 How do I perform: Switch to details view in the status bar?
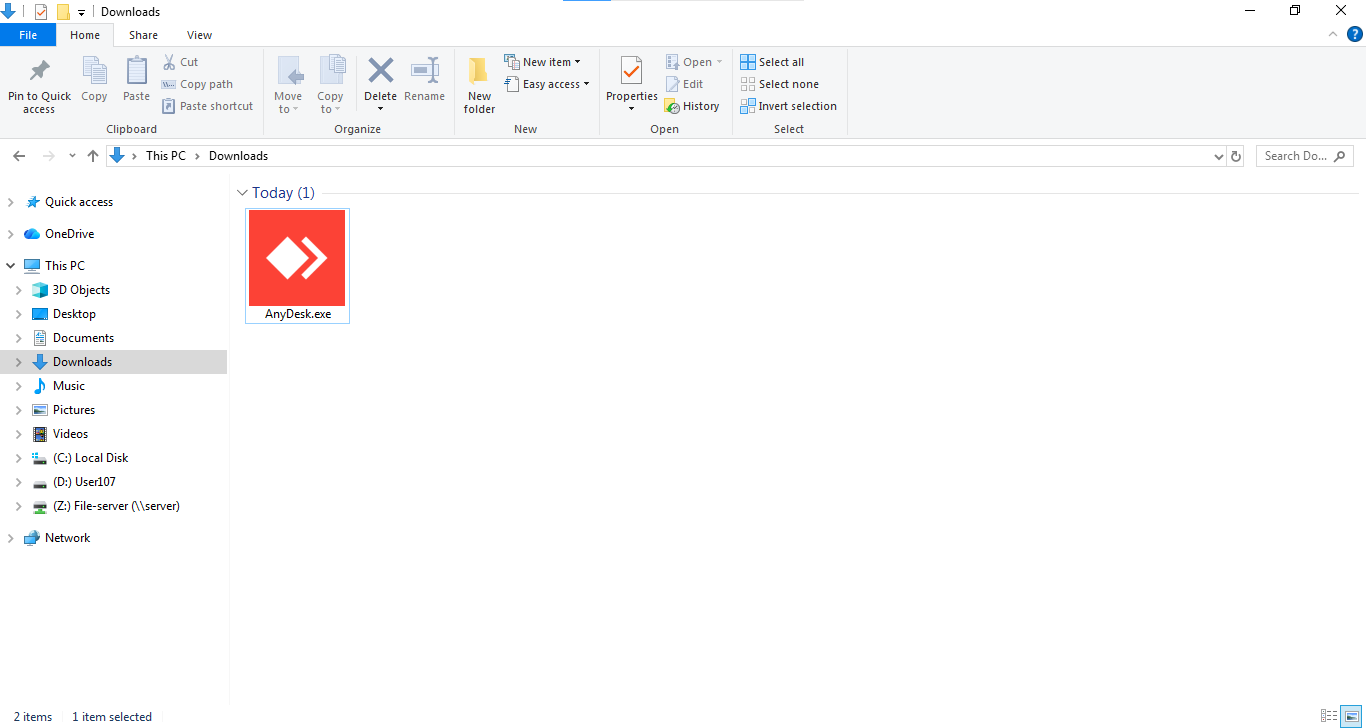pos(1329,716)
